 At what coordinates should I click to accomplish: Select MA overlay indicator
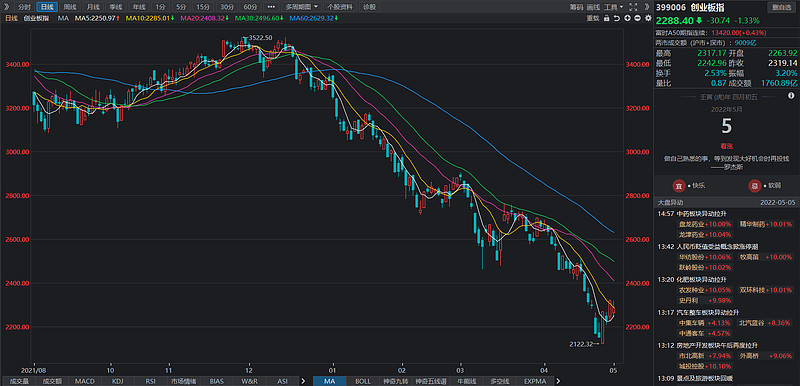coord(330,381)
